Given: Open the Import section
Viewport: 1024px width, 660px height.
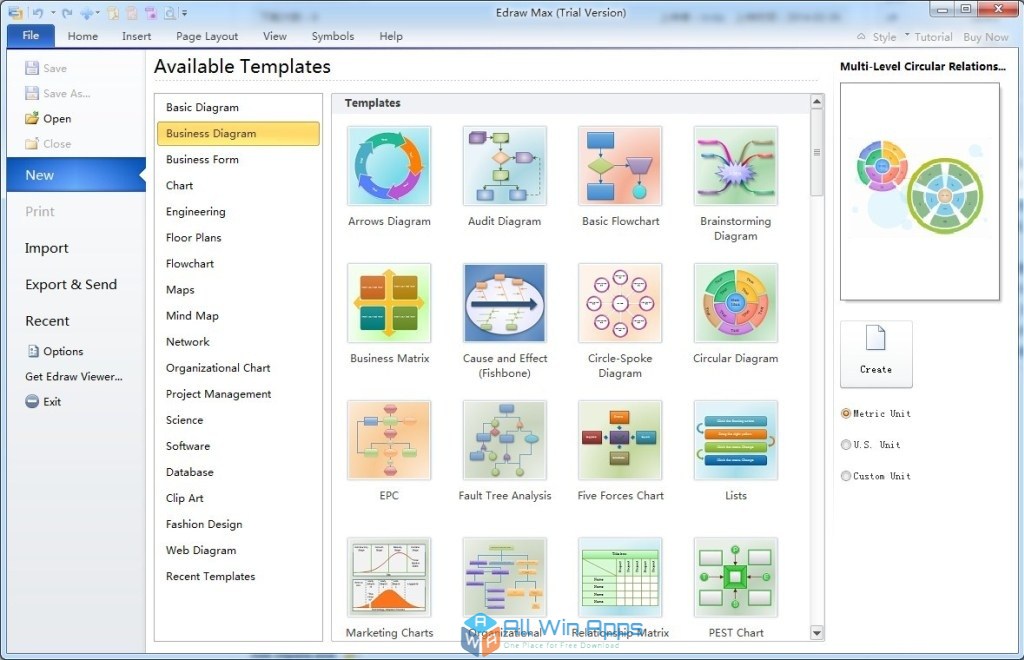Looking at the screenshot, I should coord(46,248).
